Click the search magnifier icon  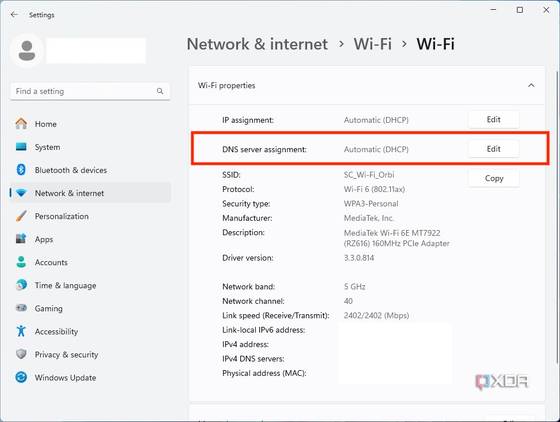(x=160, y=91)
